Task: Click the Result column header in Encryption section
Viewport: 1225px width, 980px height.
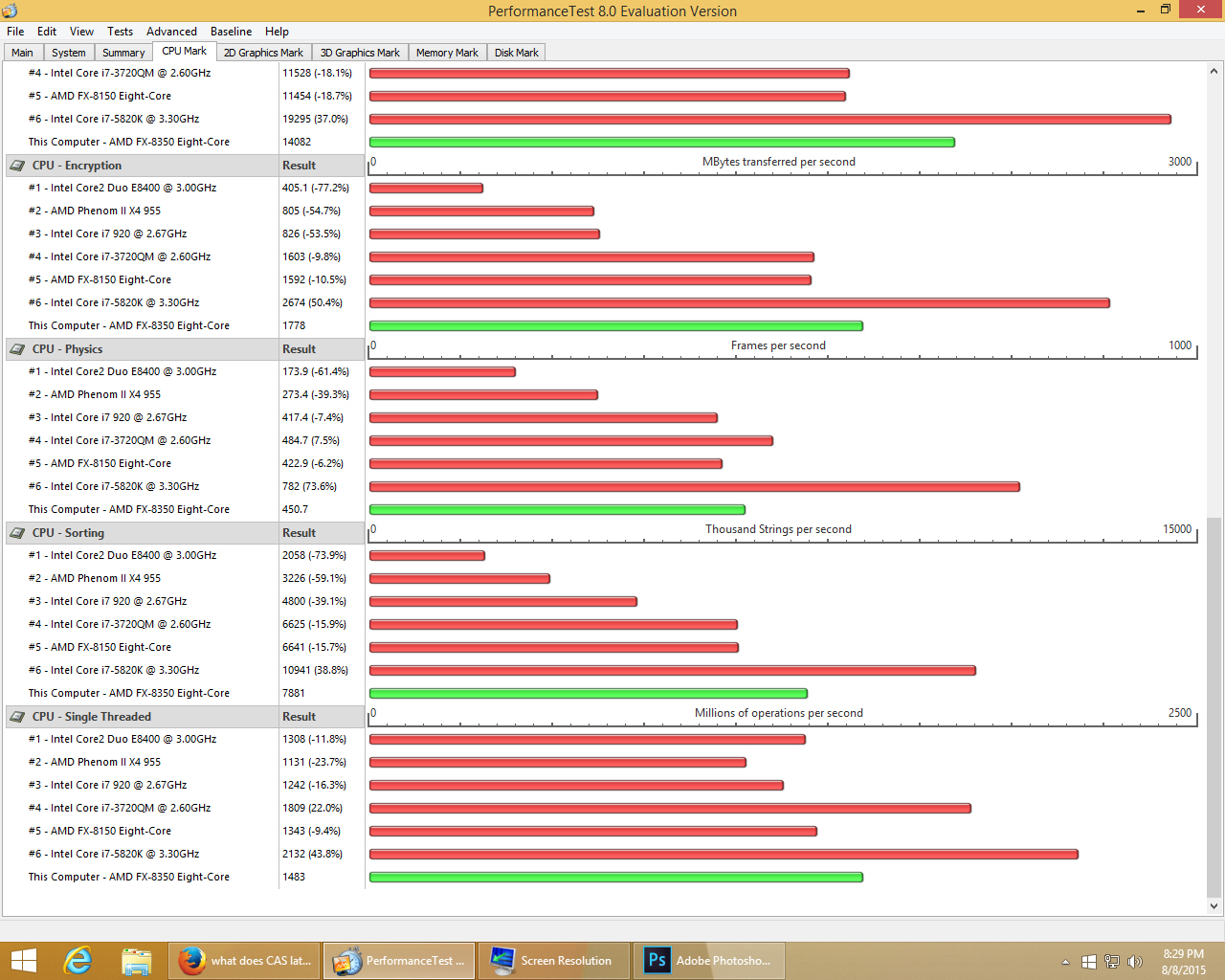Action: (x=322, y=166)
